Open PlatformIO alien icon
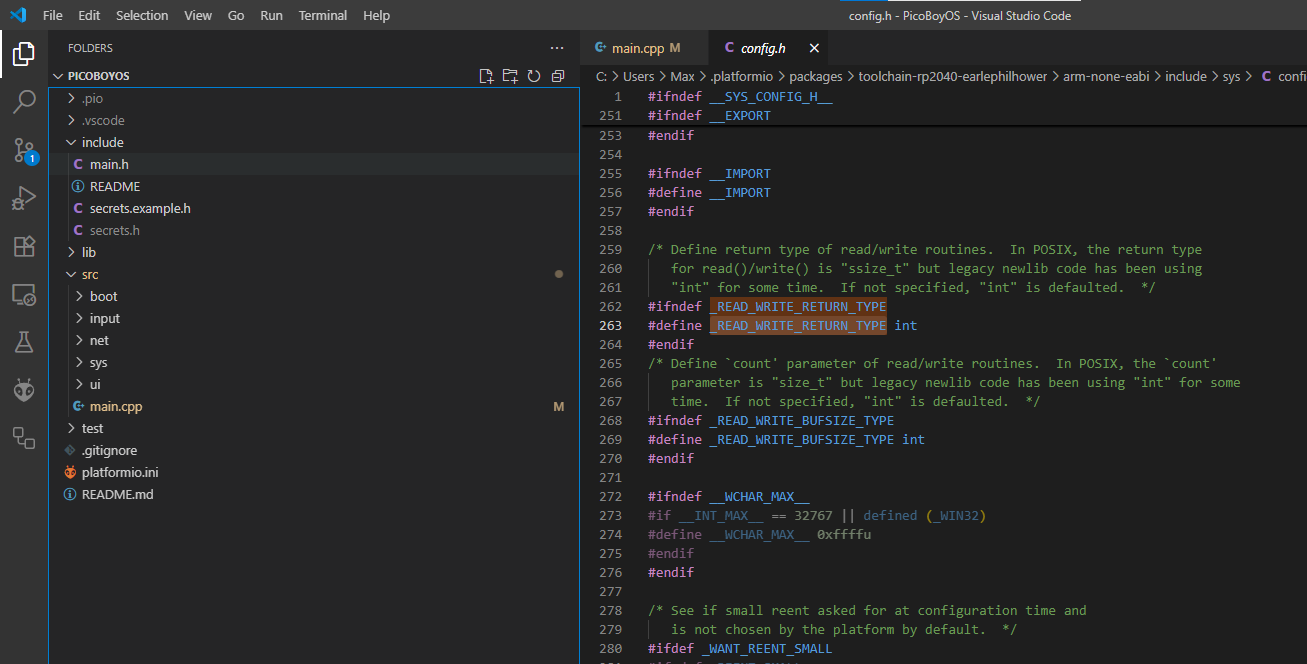This screenshot has width=1307, height=664. click(24, 390)
